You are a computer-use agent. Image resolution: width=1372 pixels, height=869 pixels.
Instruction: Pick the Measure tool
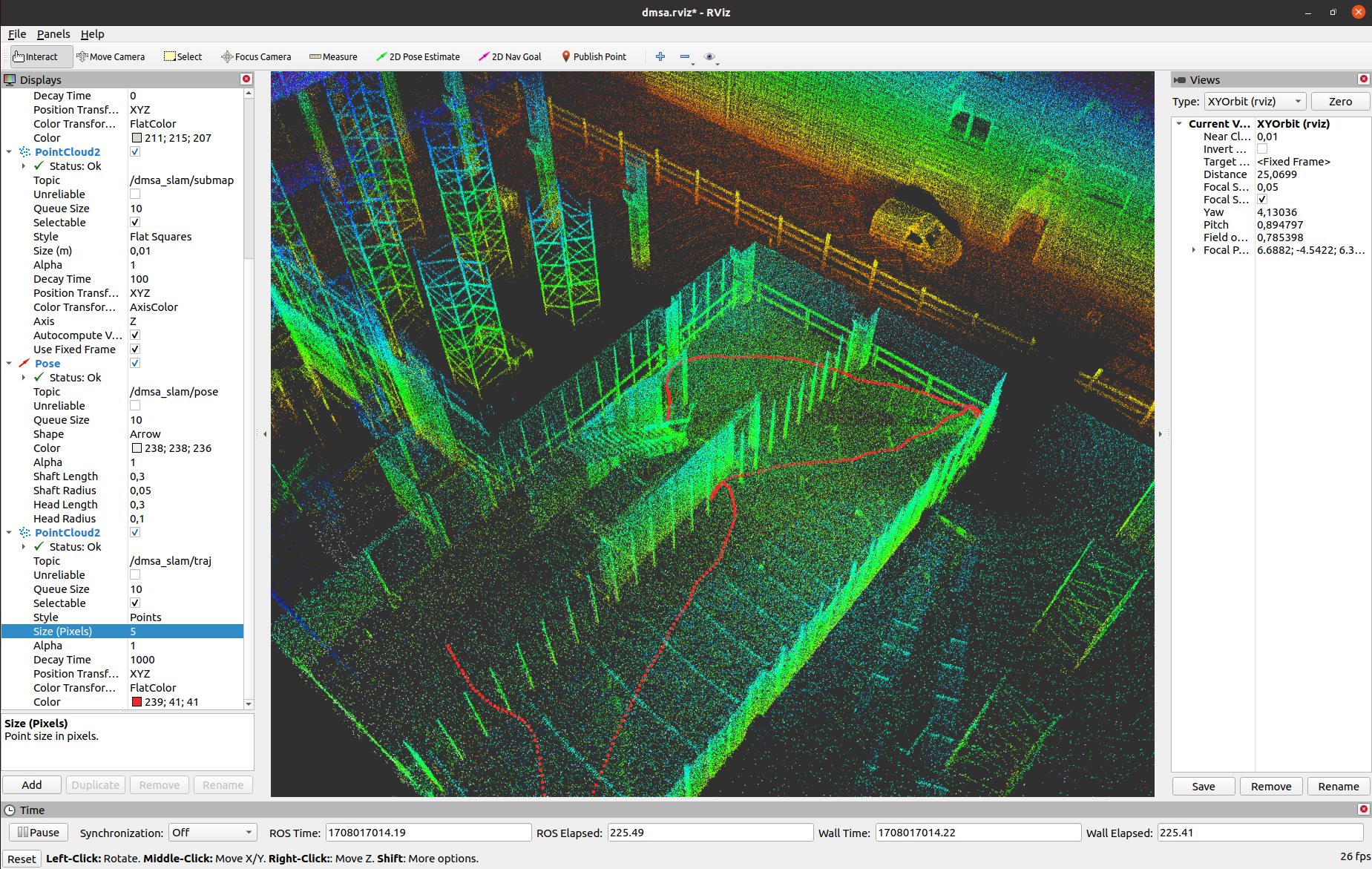coord(333,56)
